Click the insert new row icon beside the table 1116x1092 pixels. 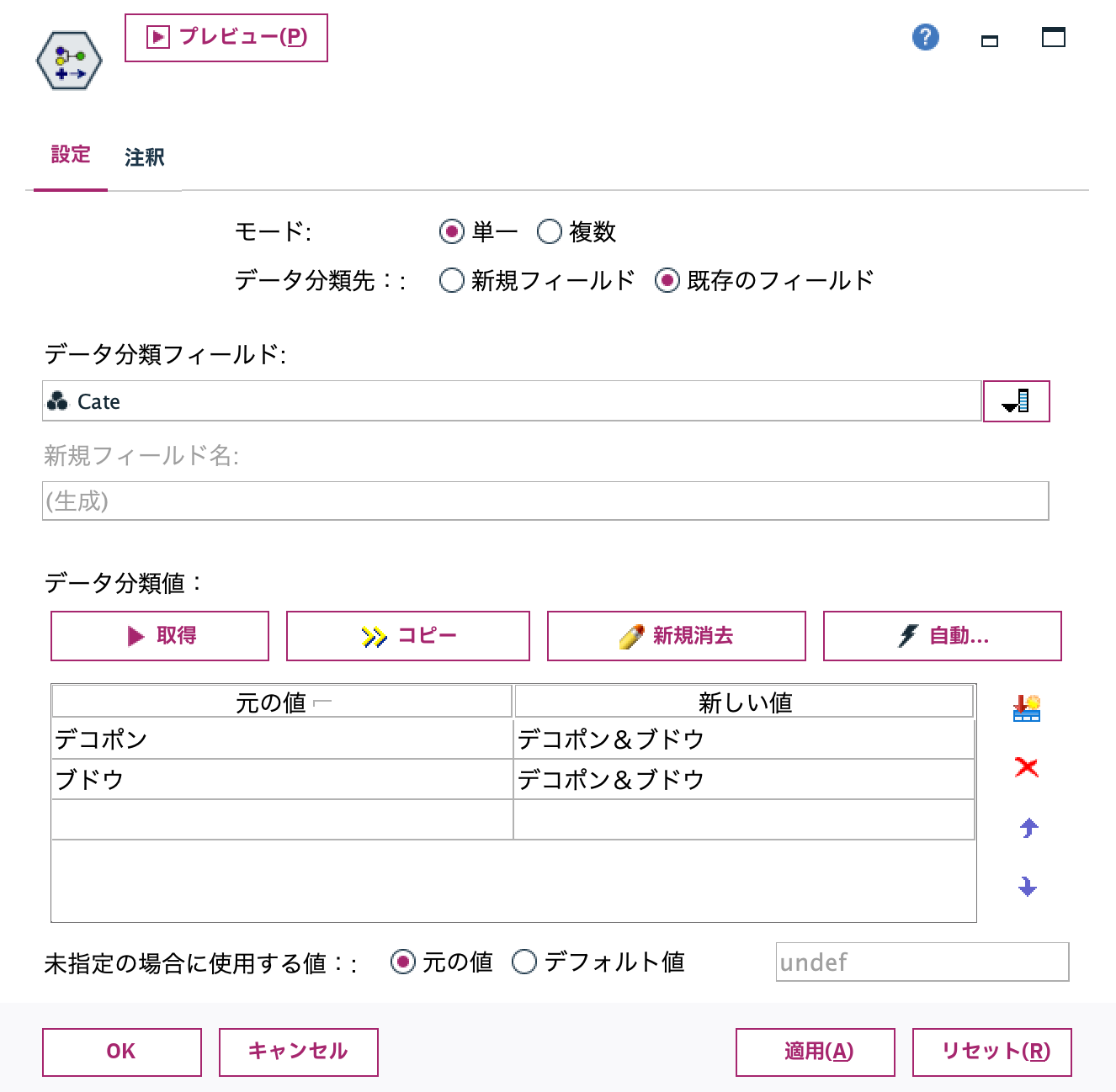(x=1026, y=708)
